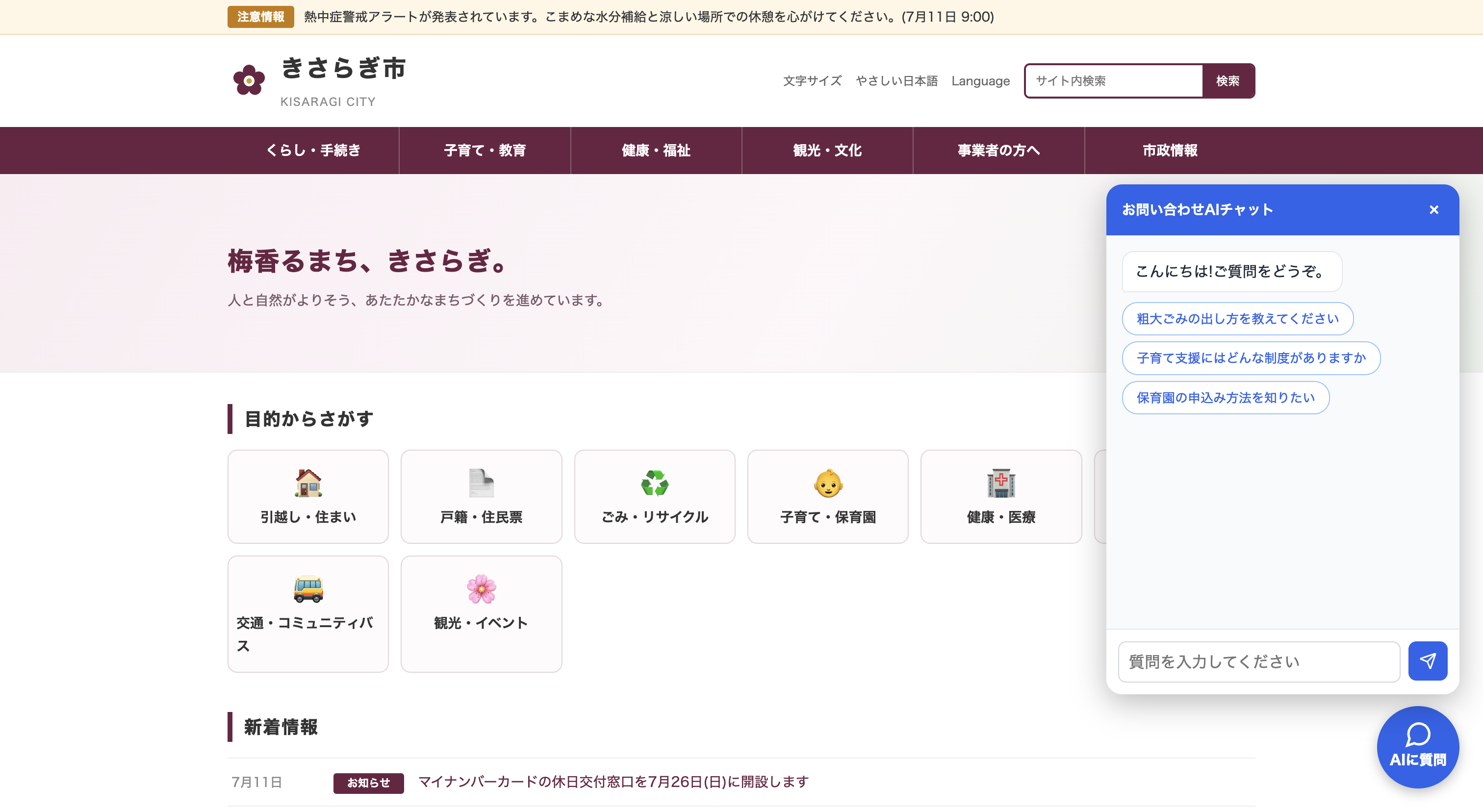Click the cherry blossom icon for 観光・イベント

pyautogui.click(x=481, y=589)
